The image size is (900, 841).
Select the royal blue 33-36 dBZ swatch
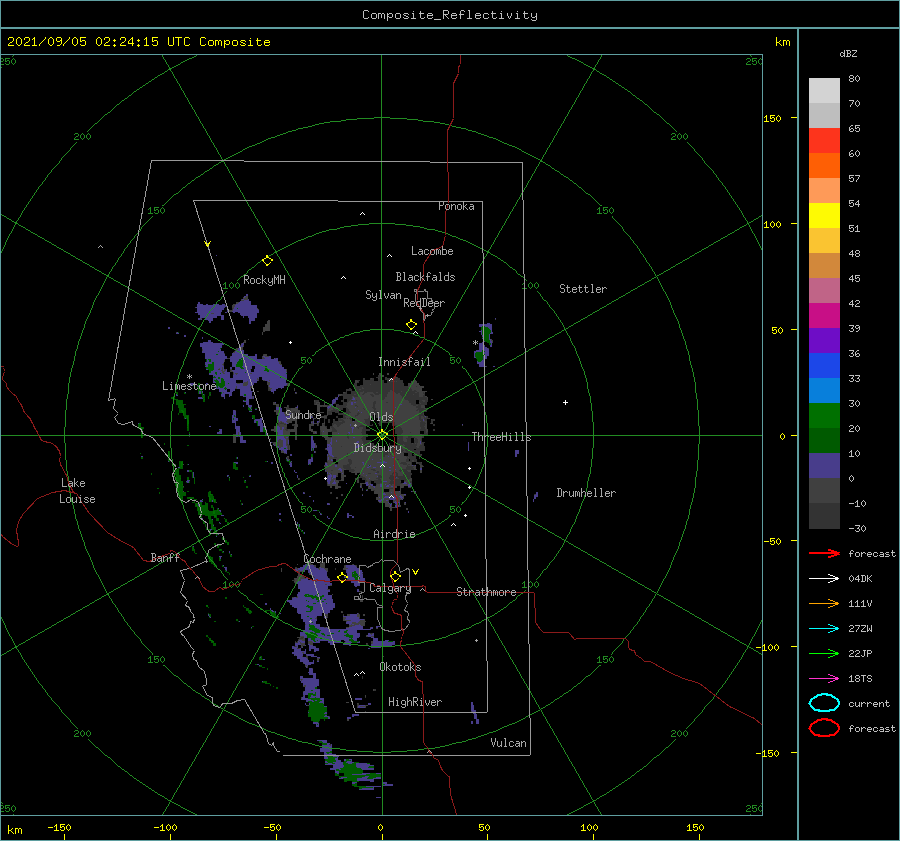pos(824,366)
